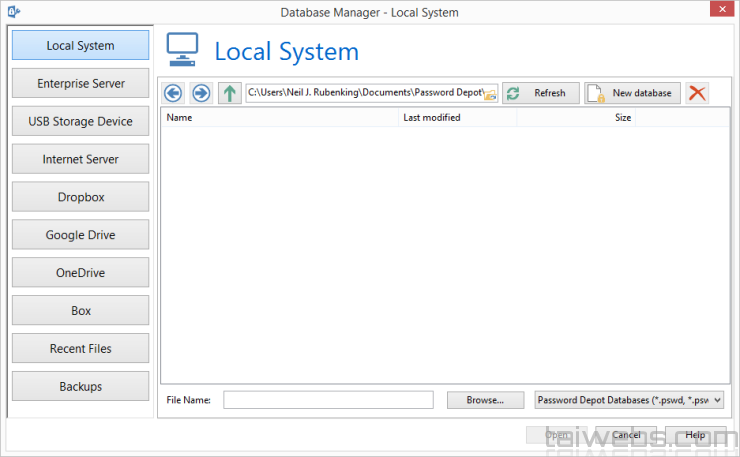Click the back navigation arrow icon

click(x=174, y=93)
